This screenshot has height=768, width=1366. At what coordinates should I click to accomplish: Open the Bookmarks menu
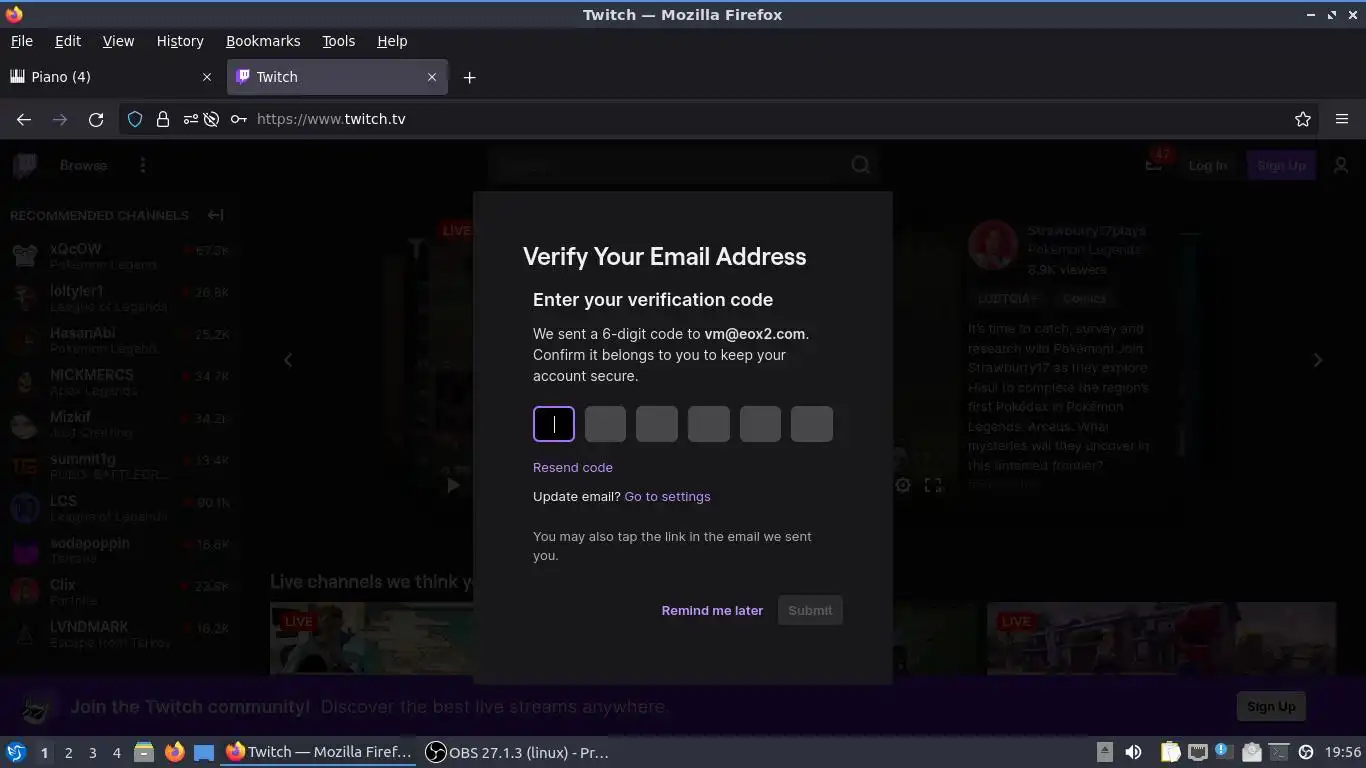pyautogui.click(x=263, y=41)
